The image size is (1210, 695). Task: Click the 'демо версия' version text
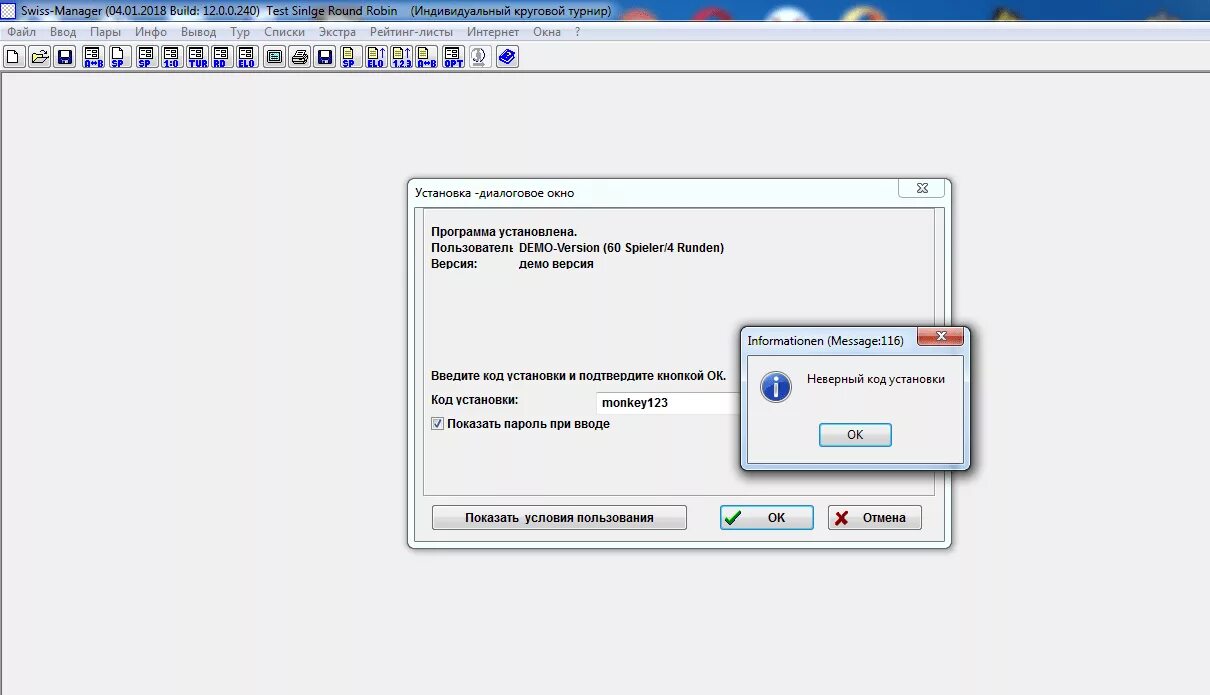pyautogui.click(x=556, y=264)
